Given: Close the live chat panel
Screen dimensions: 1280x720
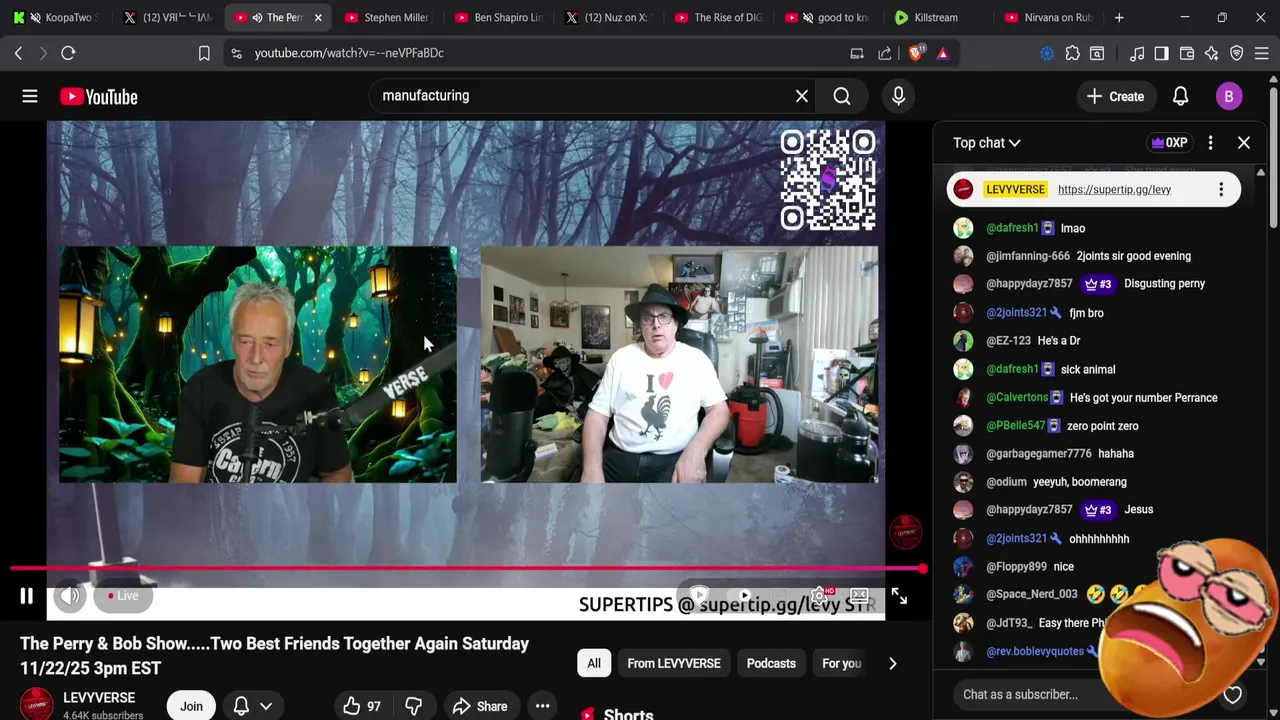Looking at the screenshot, I should [1244, 143].
